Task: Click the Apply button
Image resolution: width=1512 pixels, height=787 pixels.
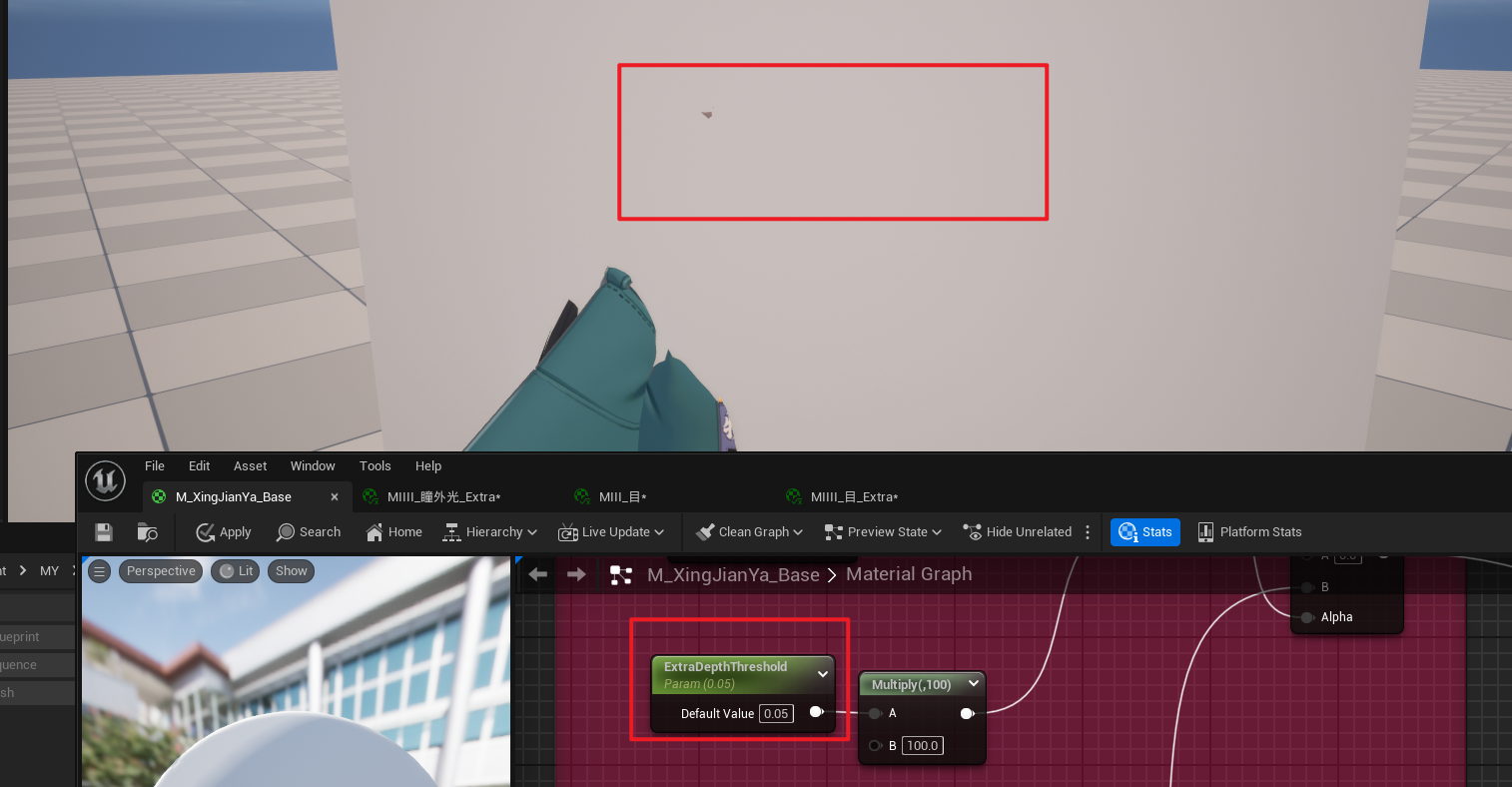Action: (224, 532)
